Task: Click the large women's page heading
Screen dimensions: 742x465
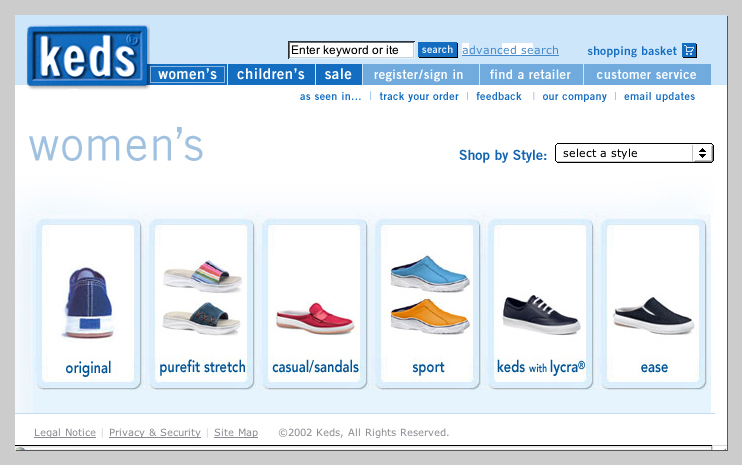Action: [116, 145]
